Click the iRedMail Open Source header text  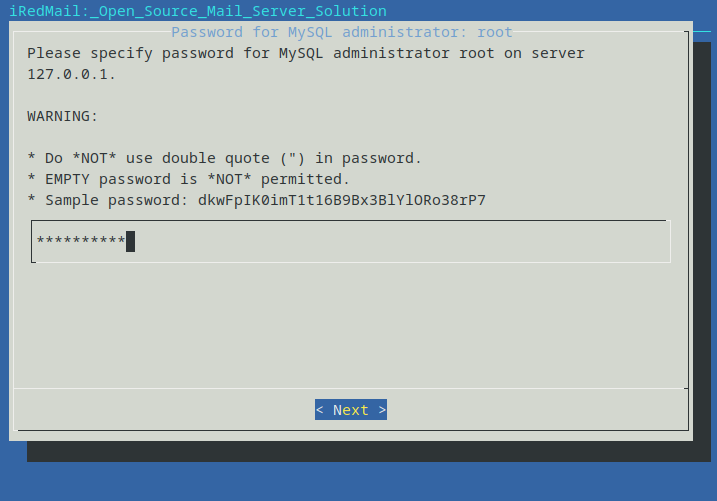coord(198,11)
